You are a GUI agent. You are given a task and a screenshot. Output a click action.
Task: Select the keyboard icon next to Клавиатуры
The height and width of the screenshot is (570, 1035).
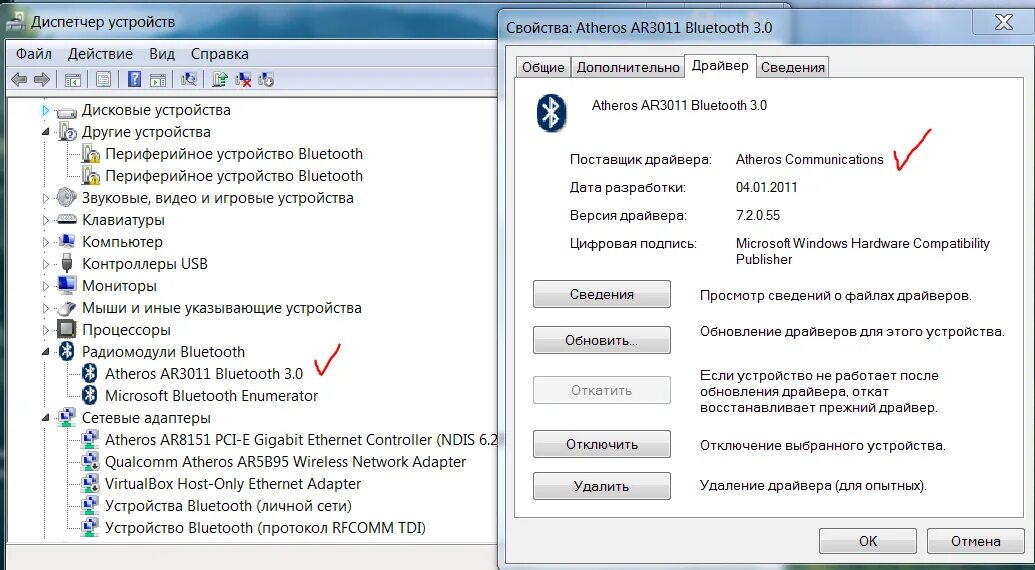click(67, 220)
